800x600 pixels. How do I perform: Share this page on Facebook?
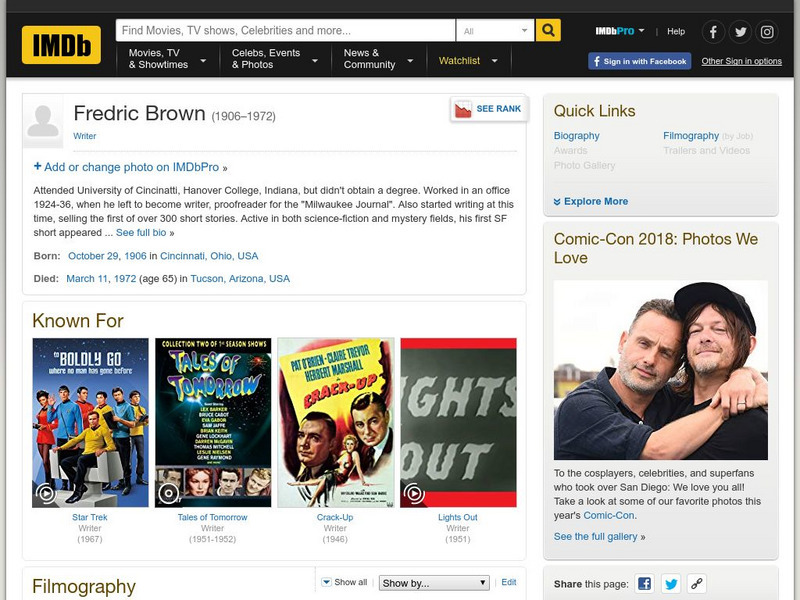click(644, 584)
